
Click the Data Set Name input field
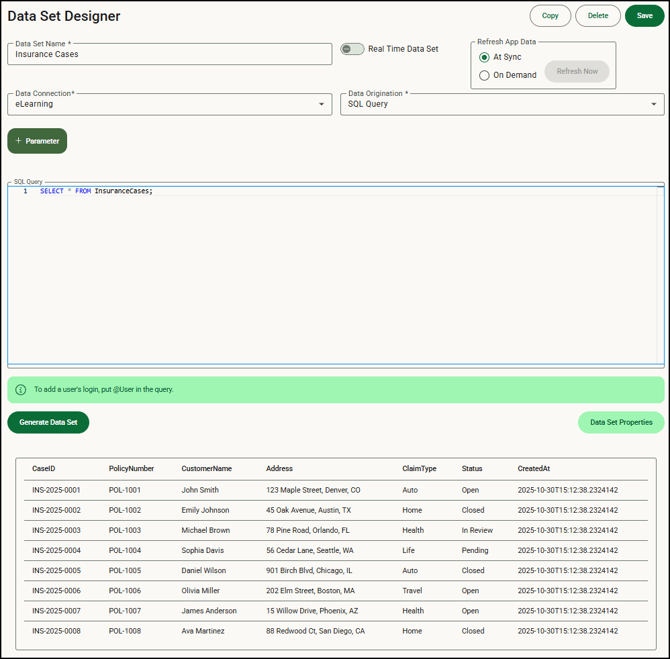pyautogui.click(x=170, y=54)
